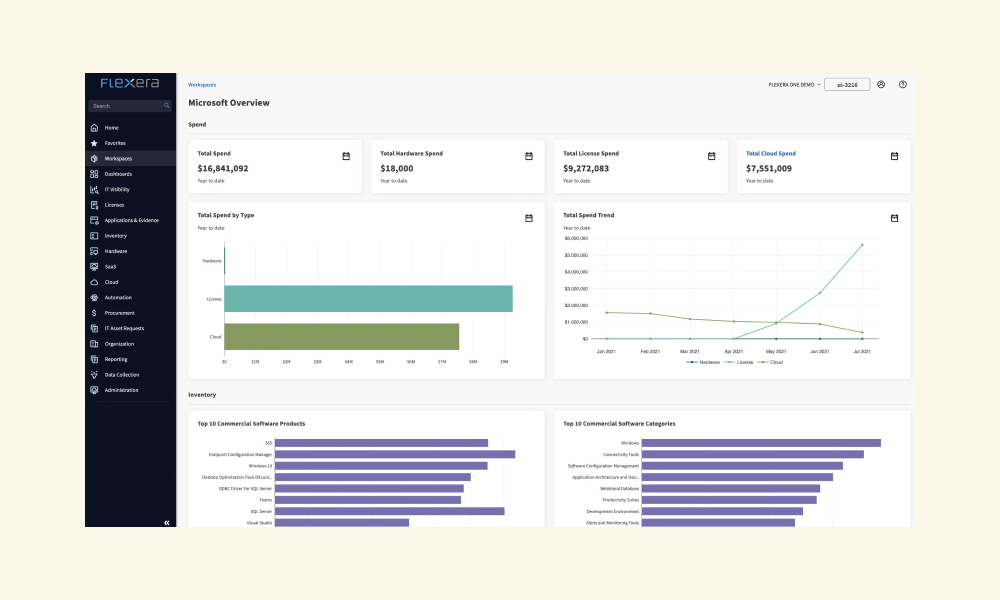Expand the FLEXERA ONE DEMO organization dropdown

(x=794, y=85)
